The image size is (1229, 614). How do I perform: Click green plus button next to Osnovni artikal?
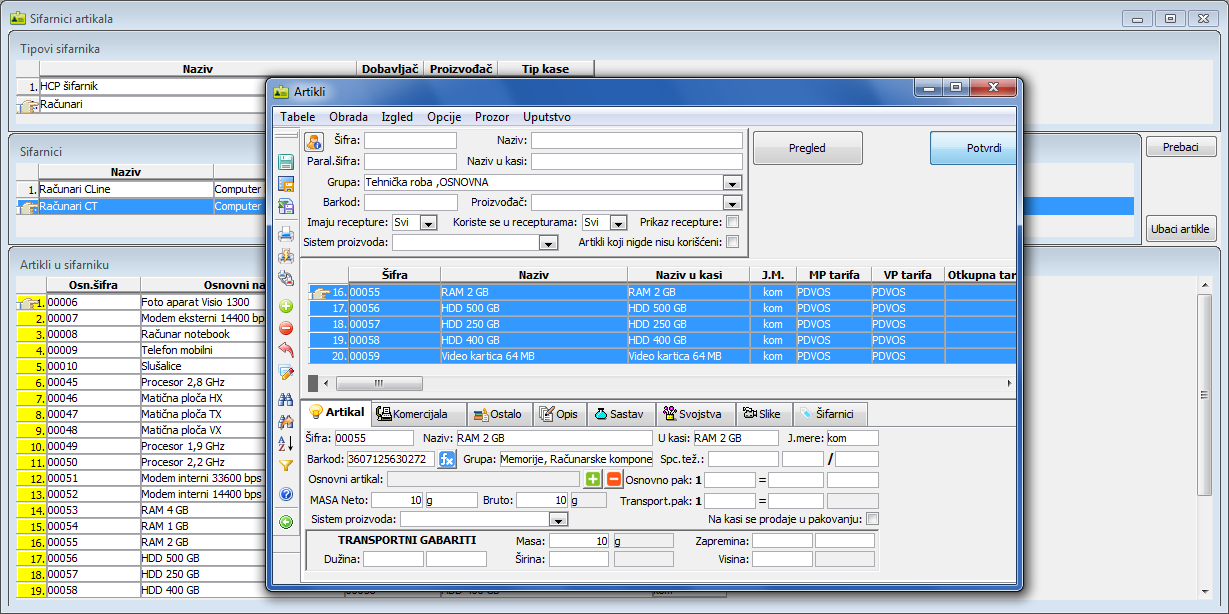coord(593,479)
